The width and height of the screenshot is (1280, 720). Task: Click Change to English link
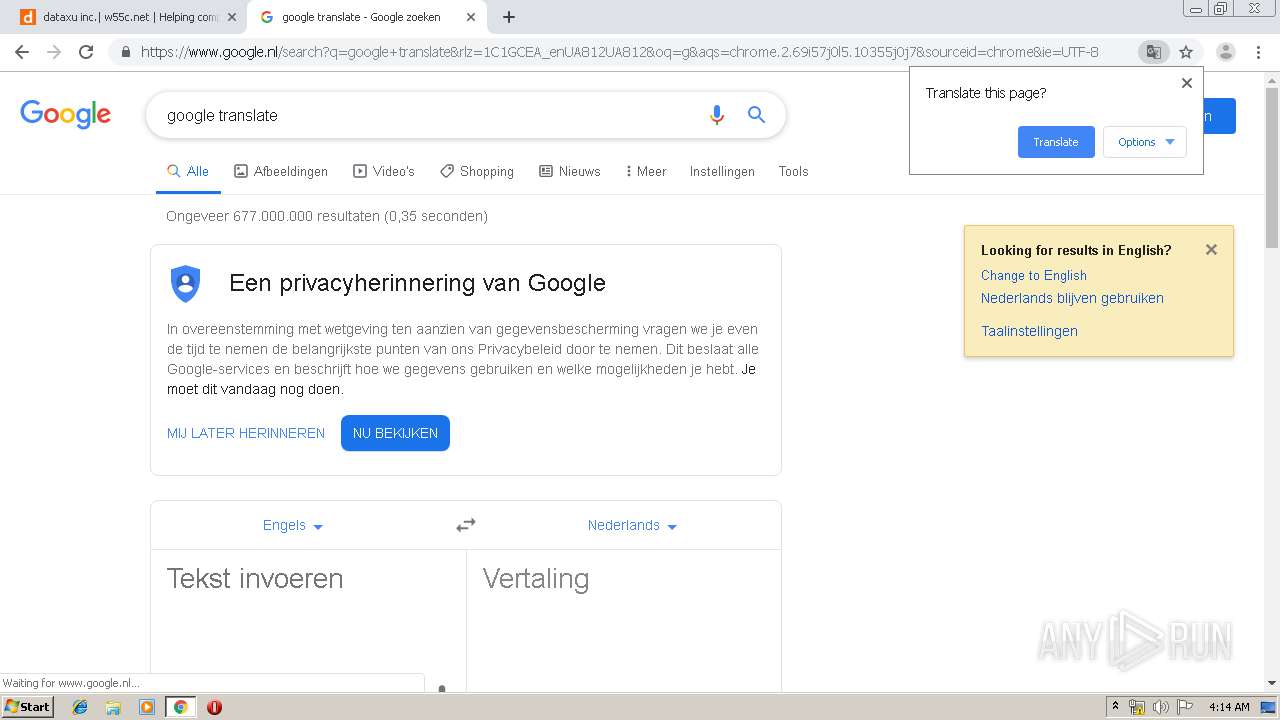click(1034, 275)
